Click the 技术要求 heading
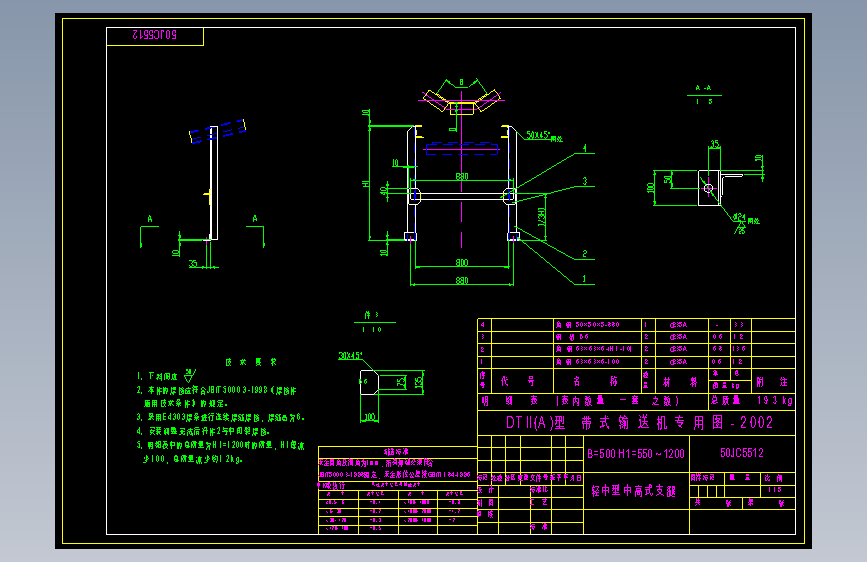 pos(251,362)
